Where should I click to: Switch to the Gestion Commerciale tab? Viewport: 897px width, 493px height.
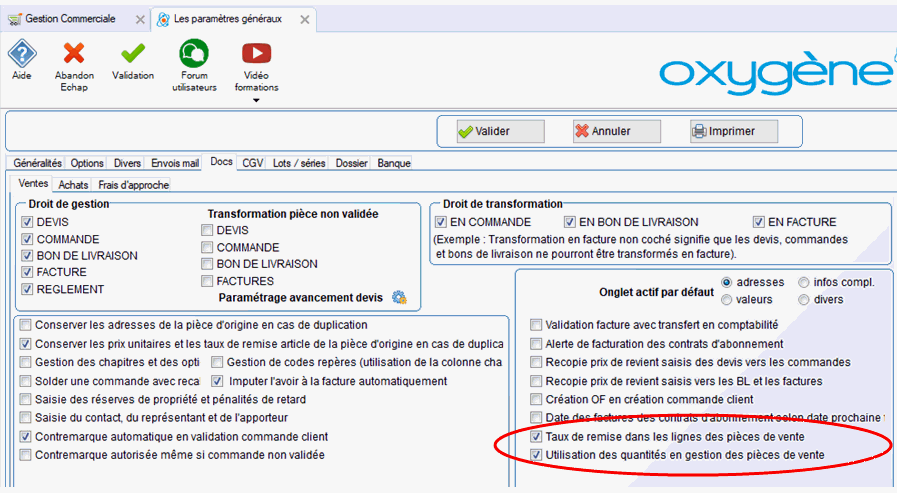(73, 19)
